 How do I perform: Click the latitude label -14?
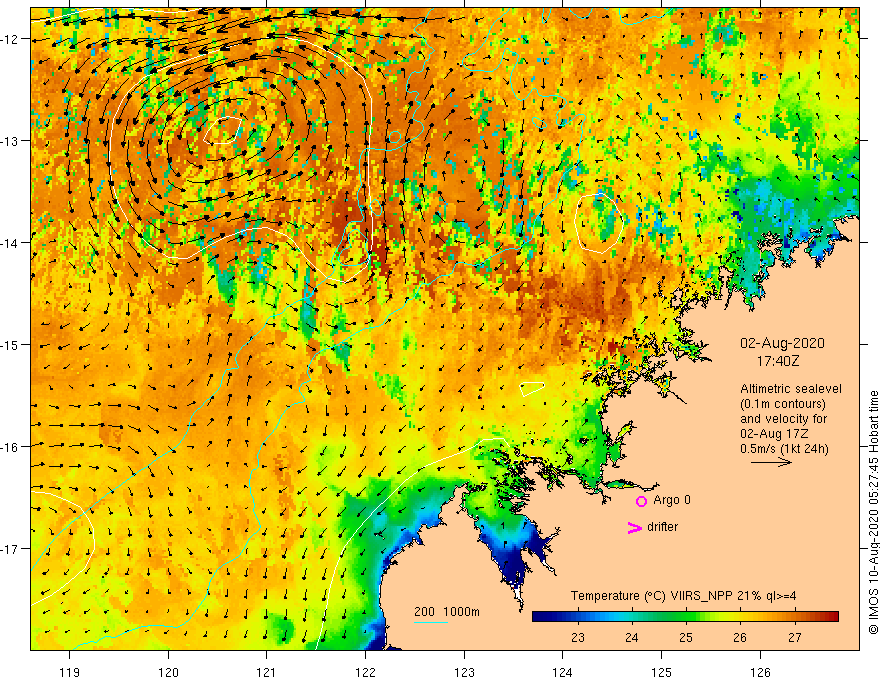click(10, 243)
